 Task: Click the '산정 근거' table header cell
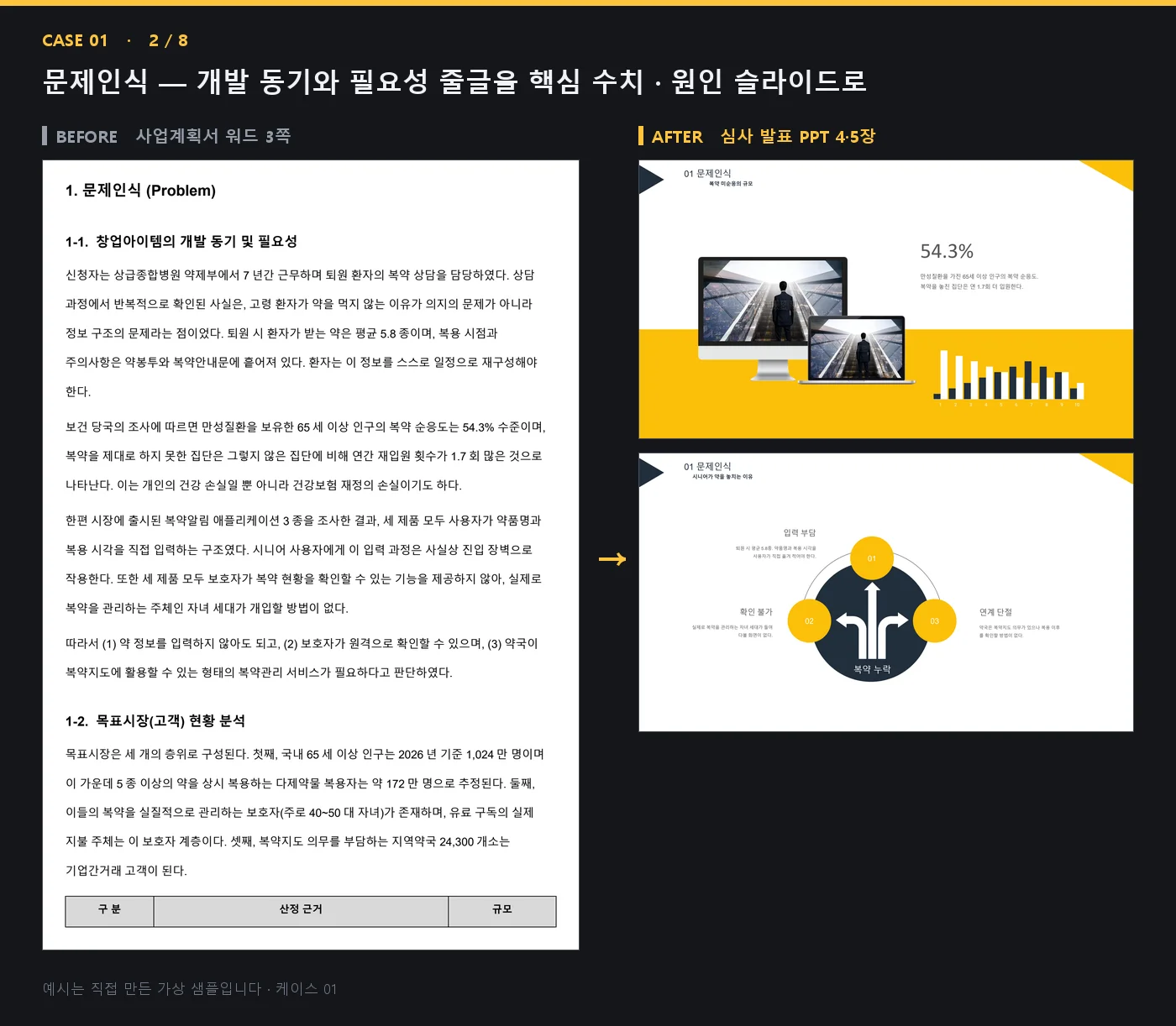click(301, 911)
